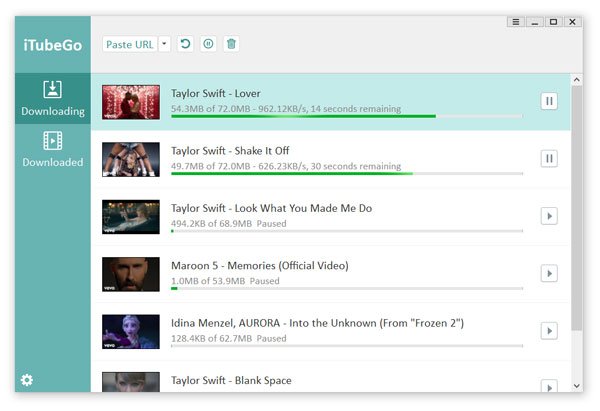Click the delete trash can icon
600x411 pixels.
pyautogui.click(x=232, y=44)
